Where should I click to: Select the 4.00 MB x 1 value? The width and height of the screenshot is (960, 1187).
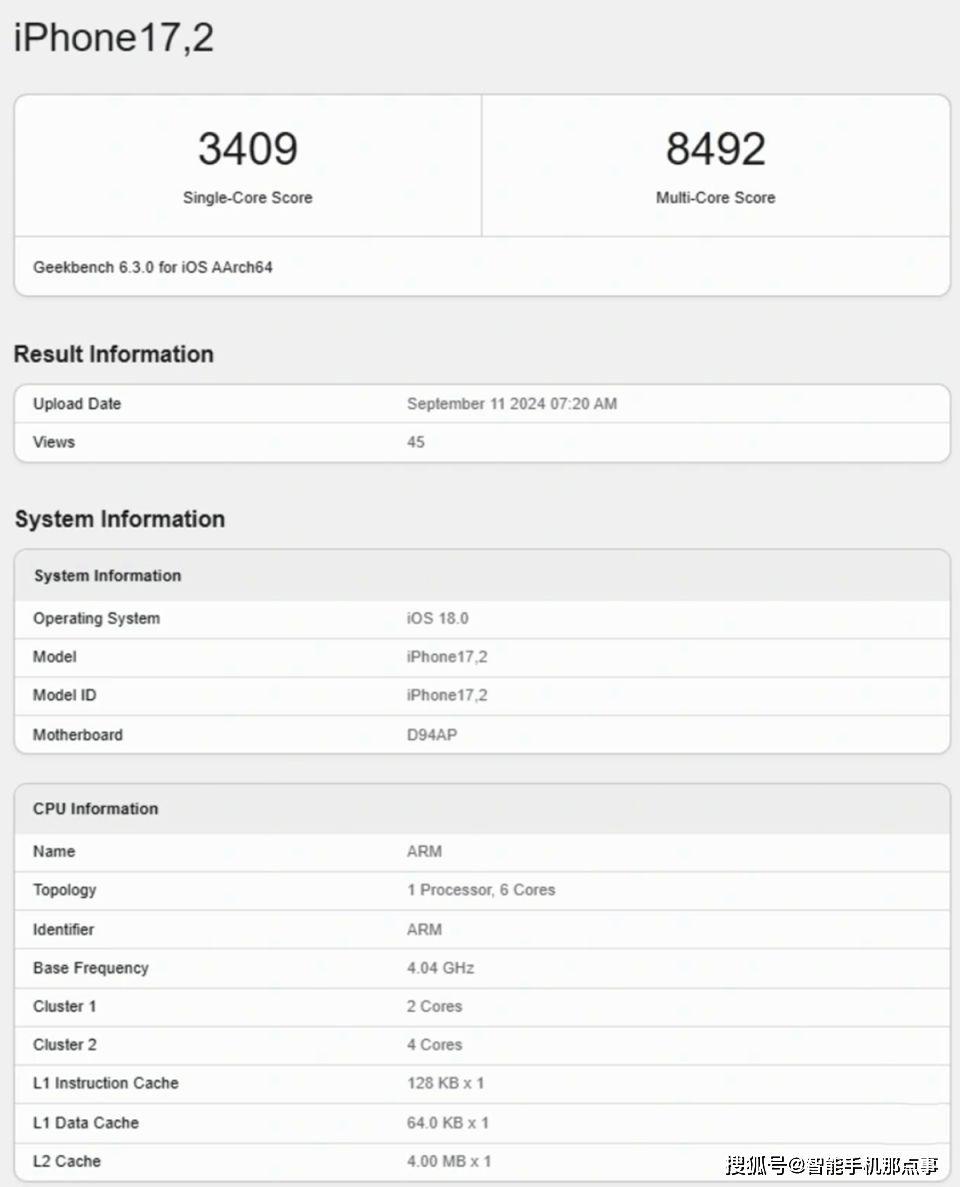pyautogui.click(x=449, y=1161)
